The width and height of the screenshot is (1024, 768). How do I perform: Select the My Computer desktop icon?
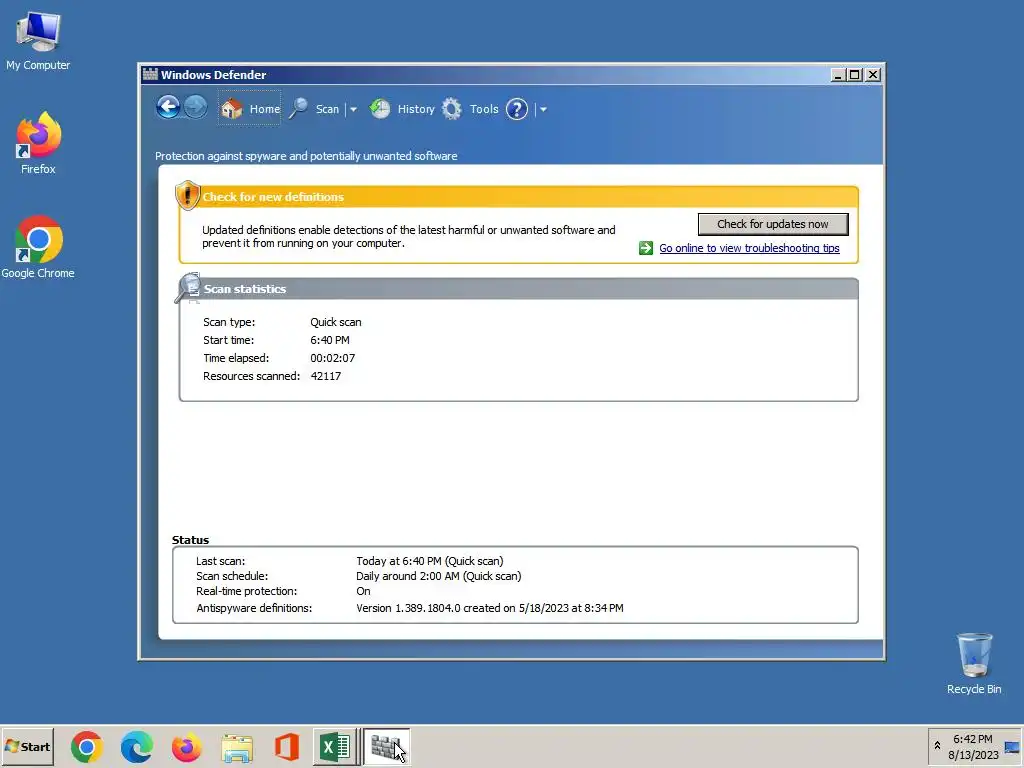[x=38, y=40]
